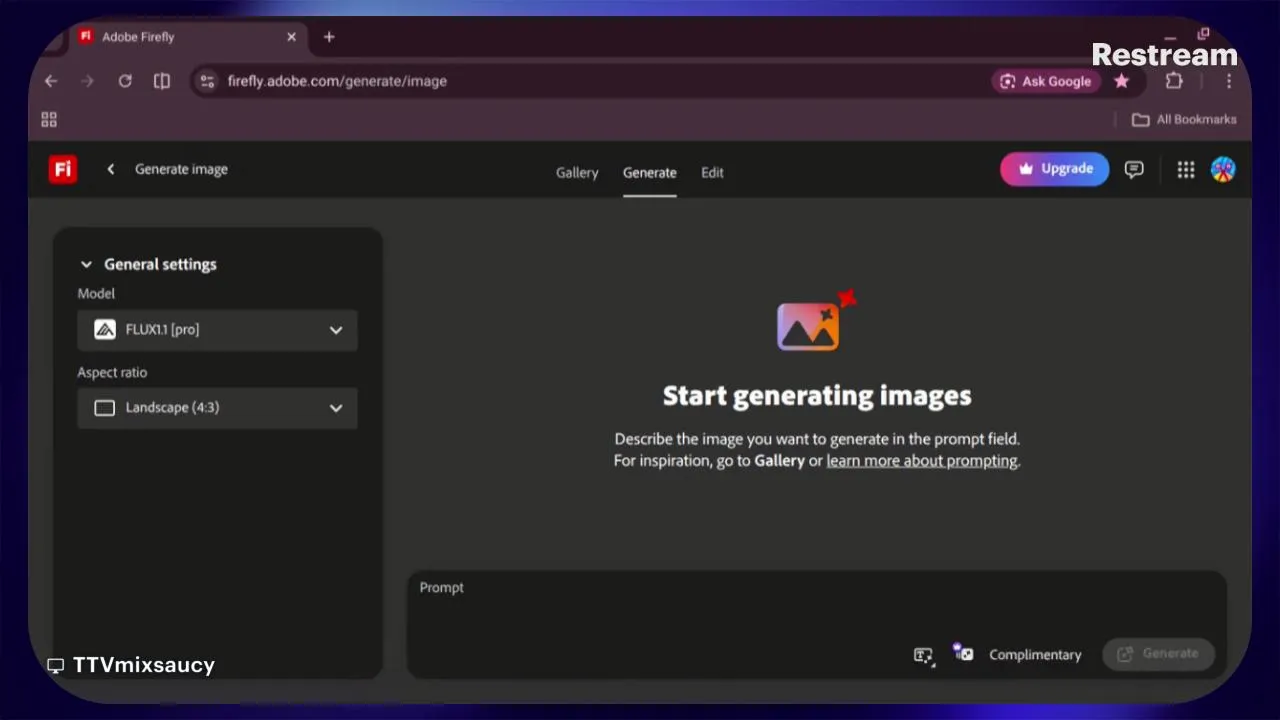Open the Chrome extensions puzzle icon
Screen dimensions: 1280x720
click(1174, 81)
